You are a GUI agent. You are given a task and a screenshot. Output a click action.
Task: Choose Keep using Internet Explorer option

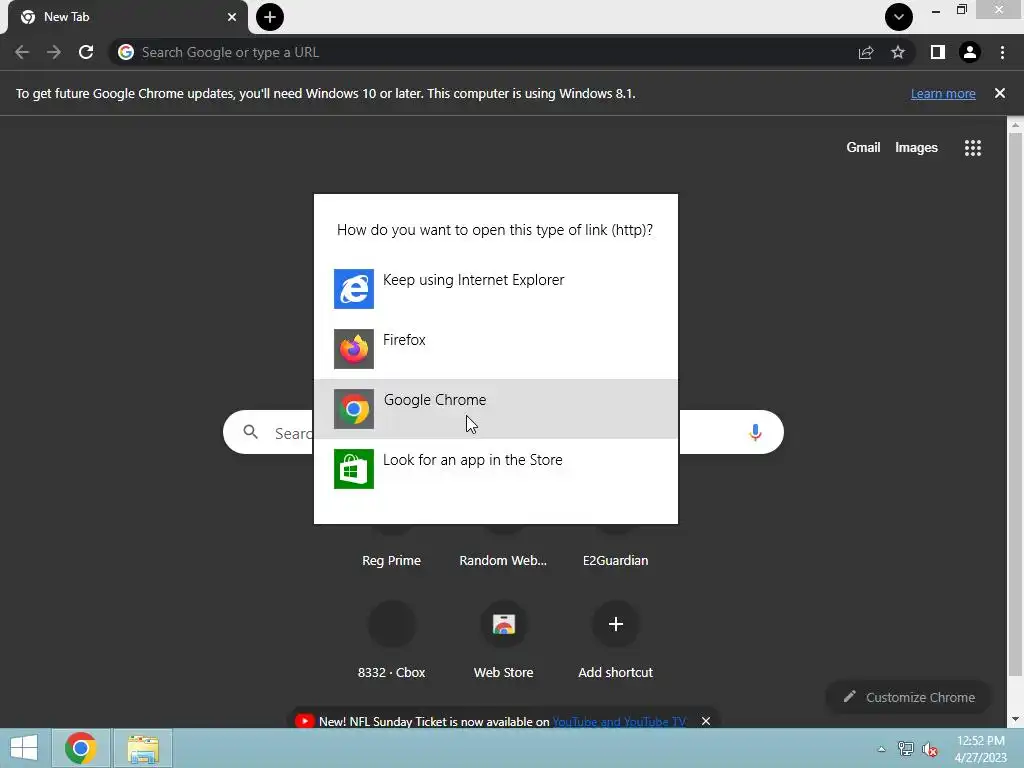coord(496,289)
